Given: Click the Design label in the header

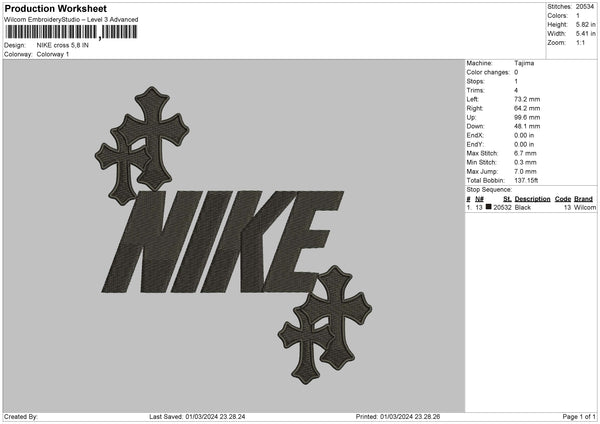Looking at the screenshot, I should click(x=15, y=45).
